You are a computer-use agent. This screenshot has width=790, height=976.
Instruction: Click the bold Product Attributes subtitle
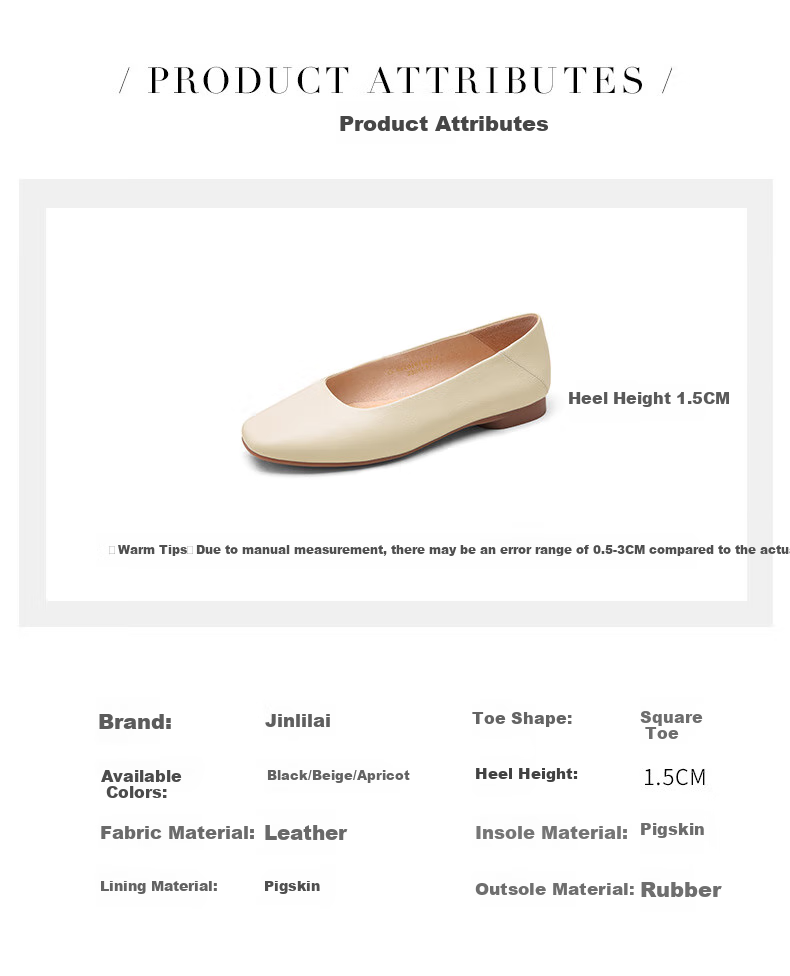443,124
